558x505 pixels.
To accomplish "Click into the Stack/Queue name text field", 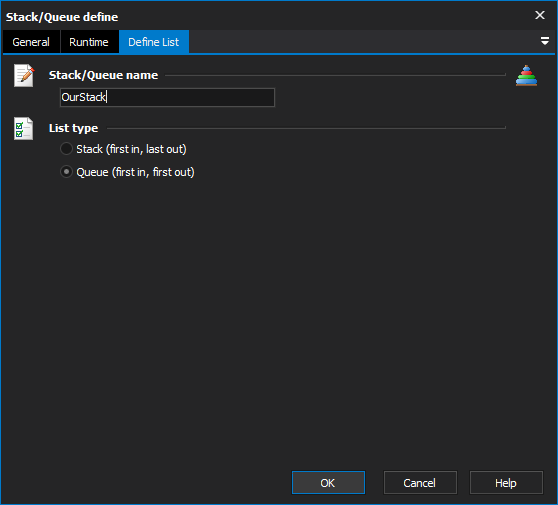I will [167, 97].
